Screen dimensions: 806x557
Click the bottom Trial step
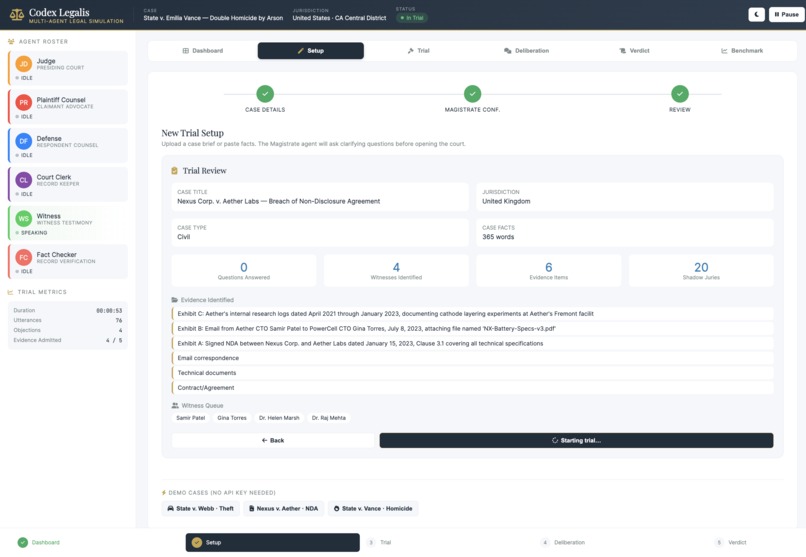click(379, 543)
